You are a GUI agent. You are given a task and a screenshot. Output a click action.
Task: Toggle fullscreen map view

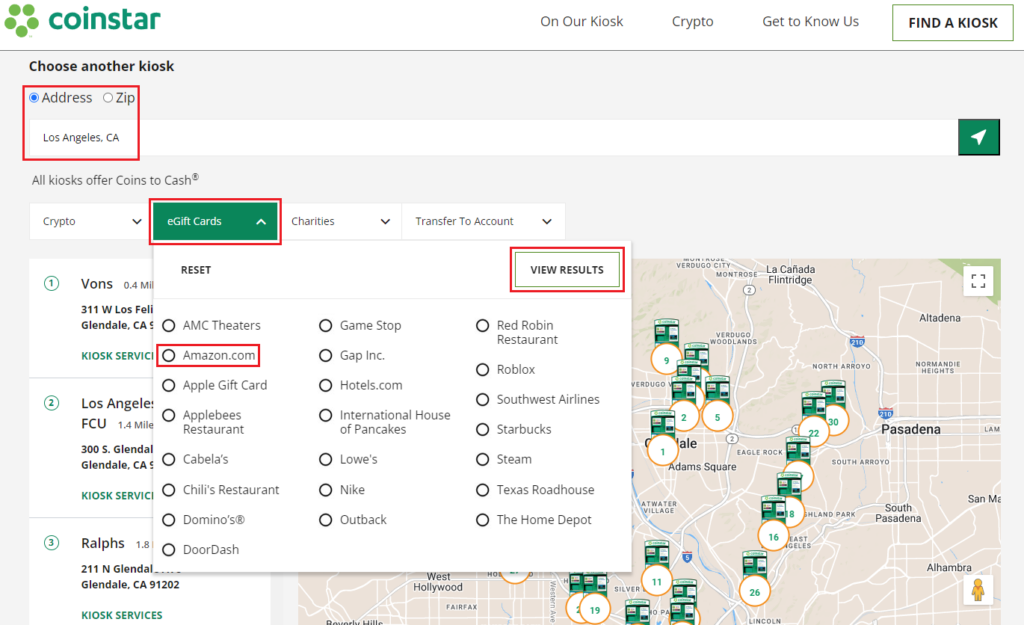click(x=978, y=281)
